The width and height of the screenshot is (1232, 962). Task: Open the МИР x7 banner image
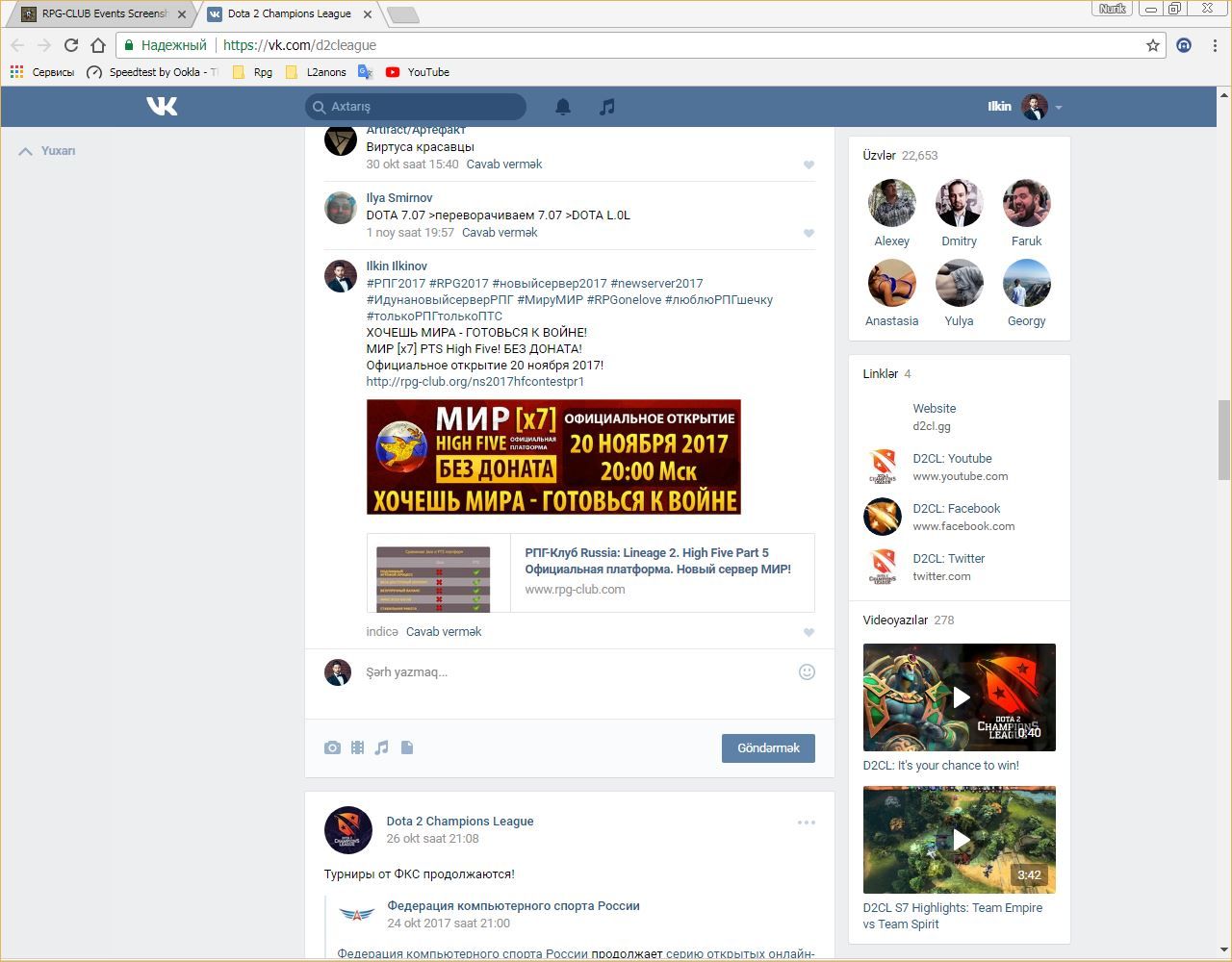point(553,457)
